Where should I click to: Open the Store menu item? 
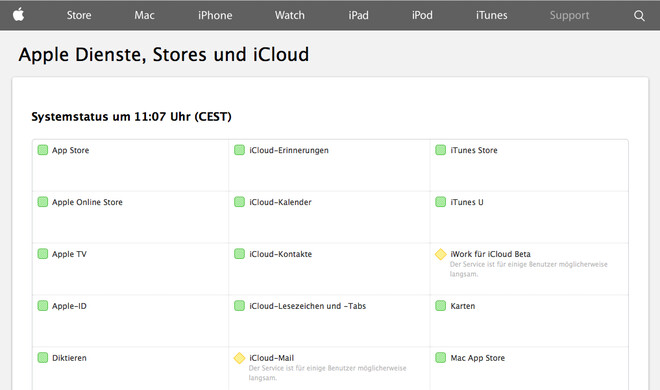point(79,15)
